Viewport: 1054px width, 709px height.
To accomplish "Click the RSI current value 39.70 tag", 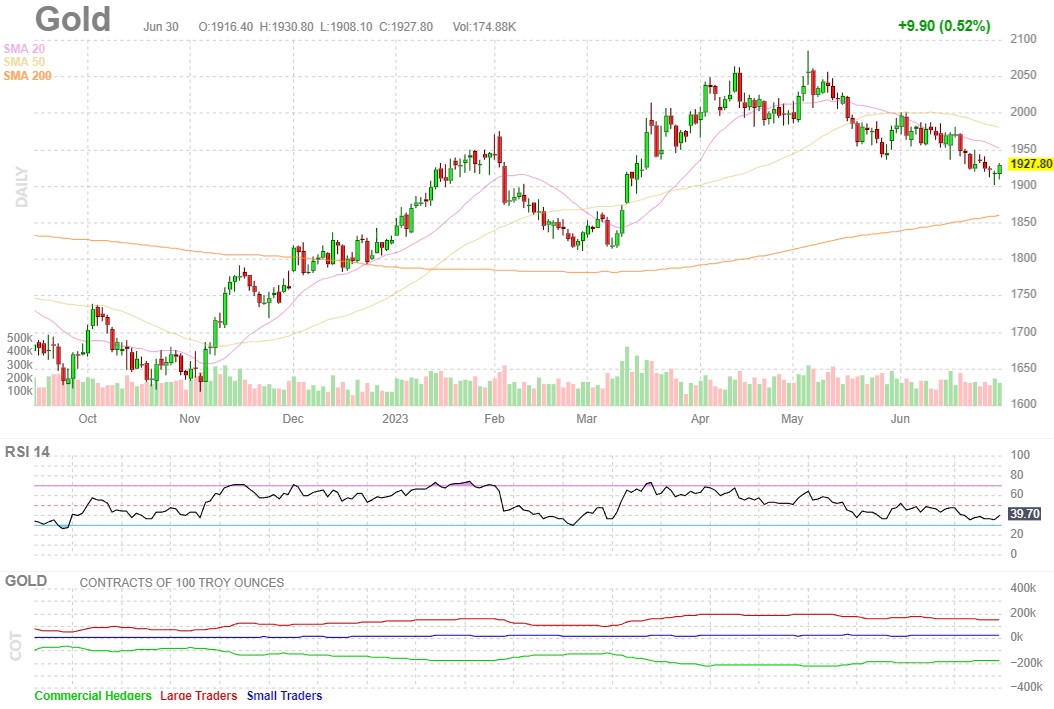I will click(x=1024, y=514).
